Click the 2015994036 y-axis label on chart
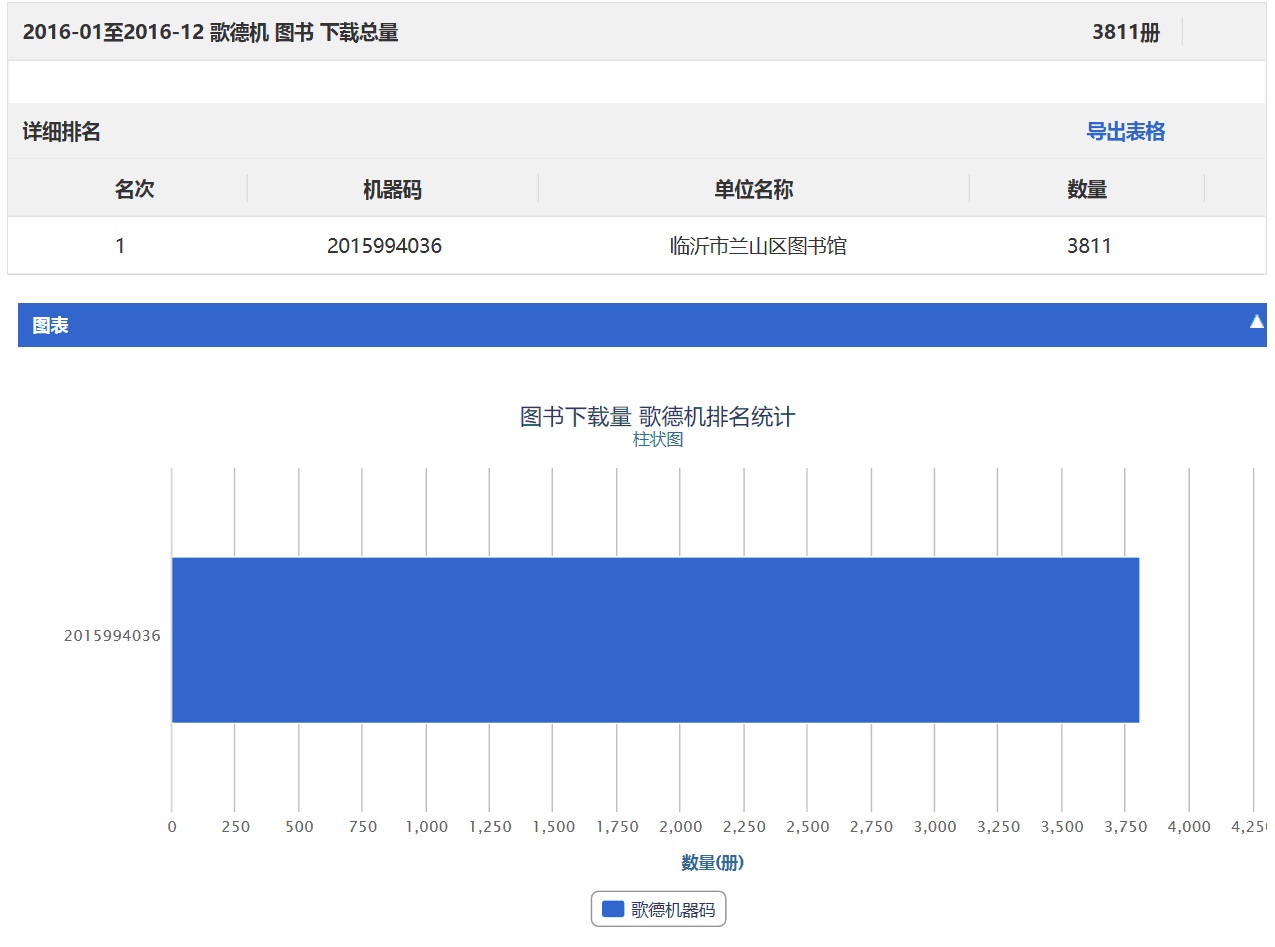The width and height of the screenshot is (1275, 947). [x=112, y=636]
